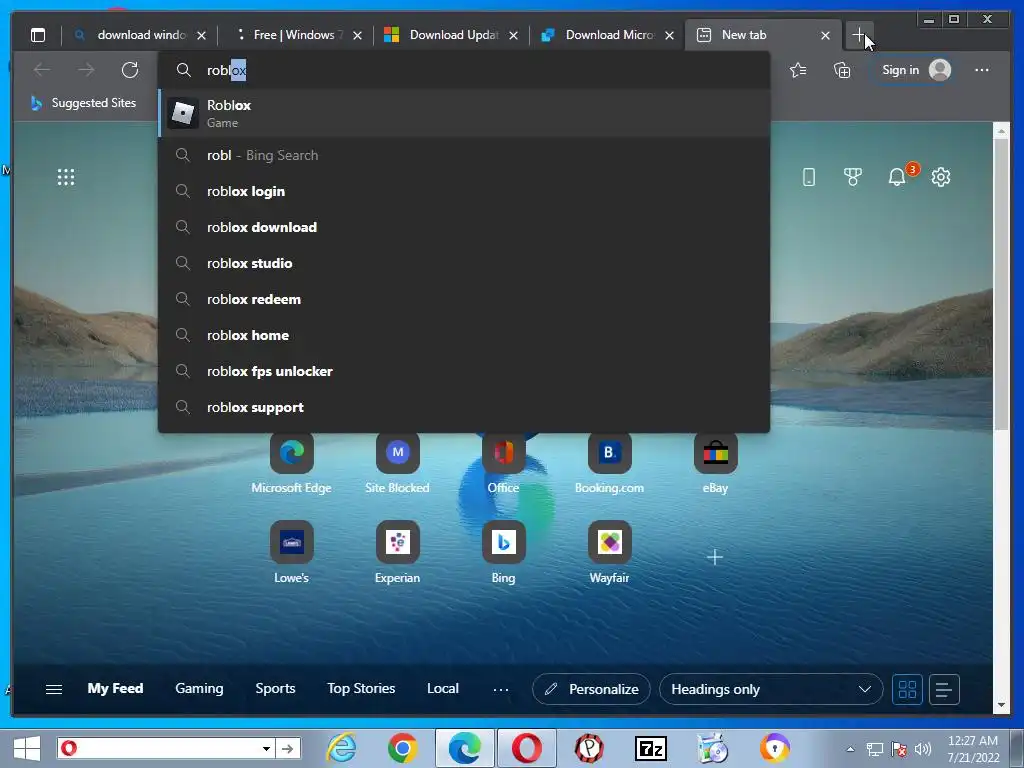This screenshot has height=768, width=1024.
Task: Select 'robl - Bing Search' suggestion
Action: 464,155
